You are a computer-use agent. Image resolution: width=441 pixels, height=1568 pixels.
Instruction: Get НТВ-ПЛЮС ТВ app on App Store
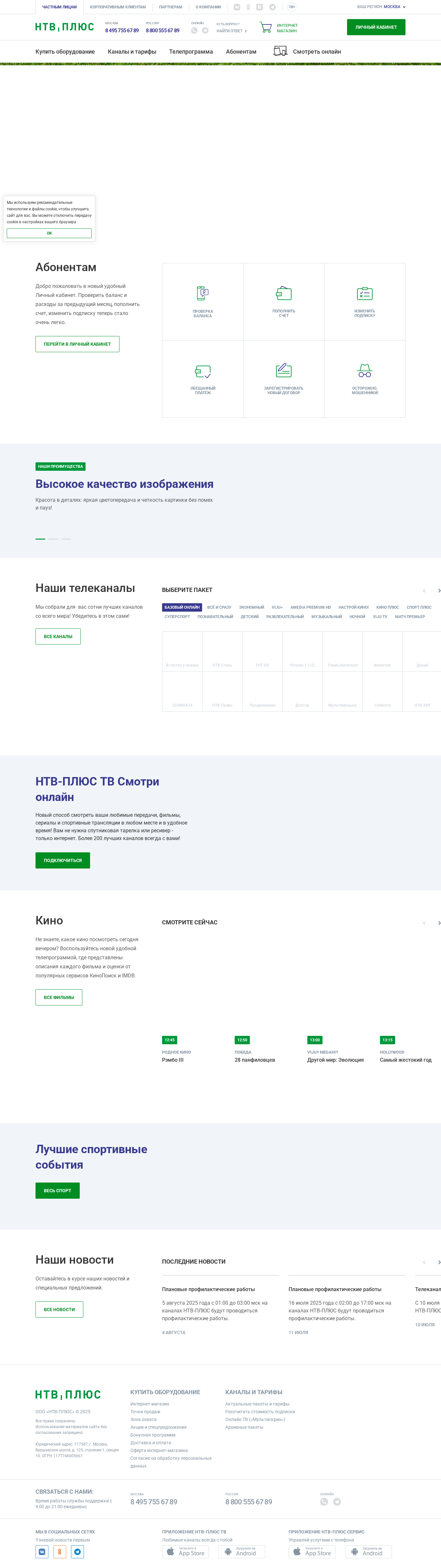186,1552
